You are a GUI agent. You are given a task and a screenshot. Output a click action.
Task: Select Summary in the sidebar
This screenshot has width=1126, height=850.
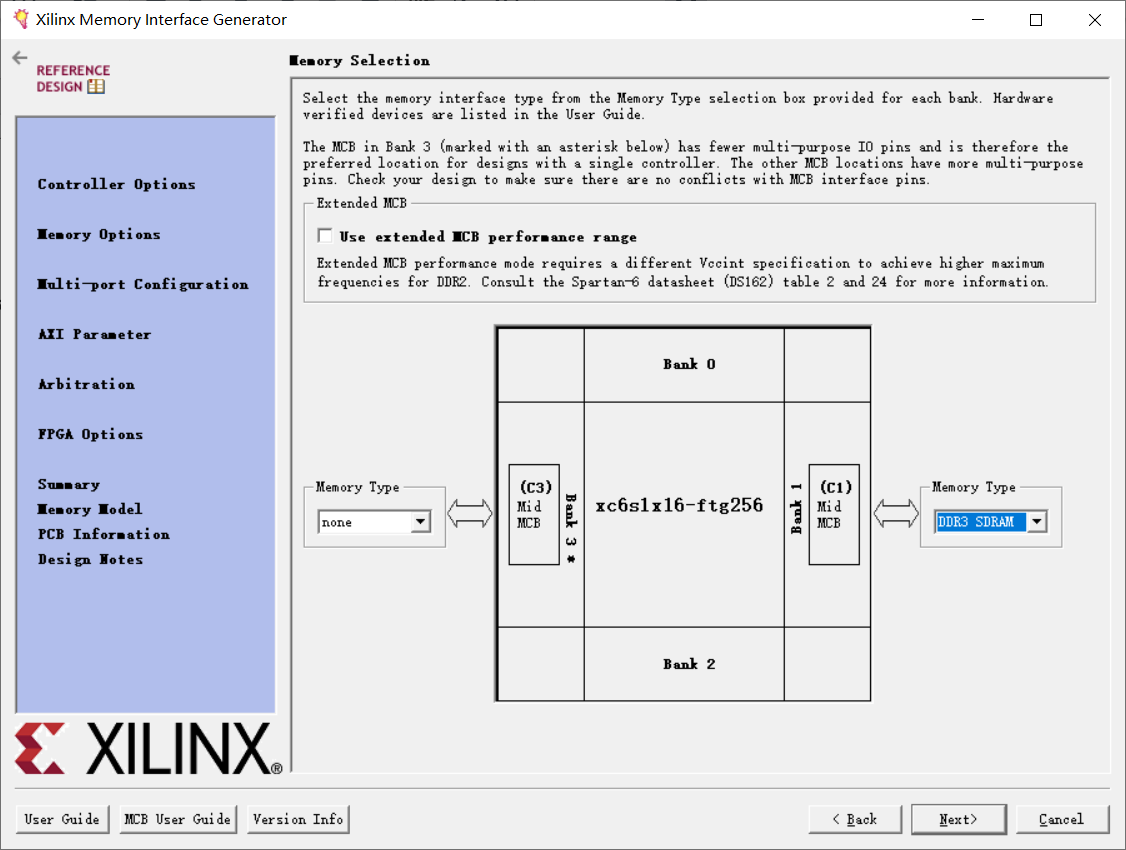pos(69,485)
